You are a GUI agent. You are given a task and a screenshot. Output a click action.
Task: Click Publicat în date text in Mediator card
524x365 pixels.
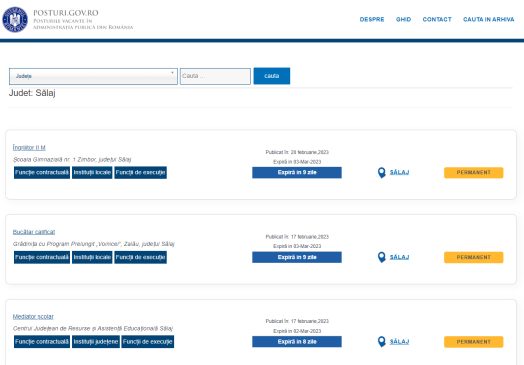(x=297, y=321)
